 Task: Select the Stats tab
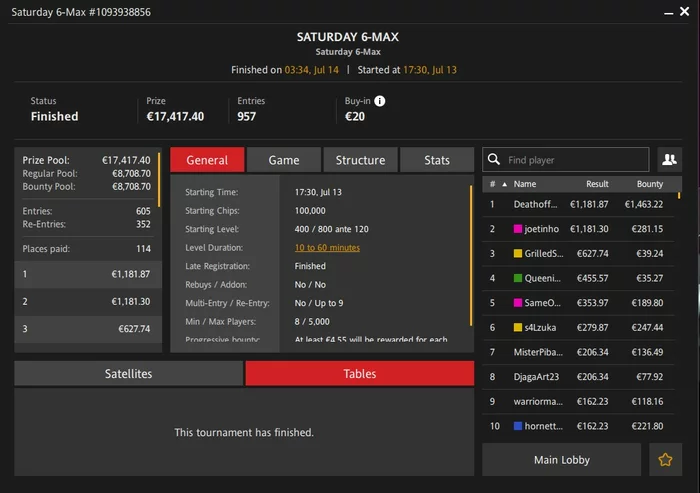point(437,160)
